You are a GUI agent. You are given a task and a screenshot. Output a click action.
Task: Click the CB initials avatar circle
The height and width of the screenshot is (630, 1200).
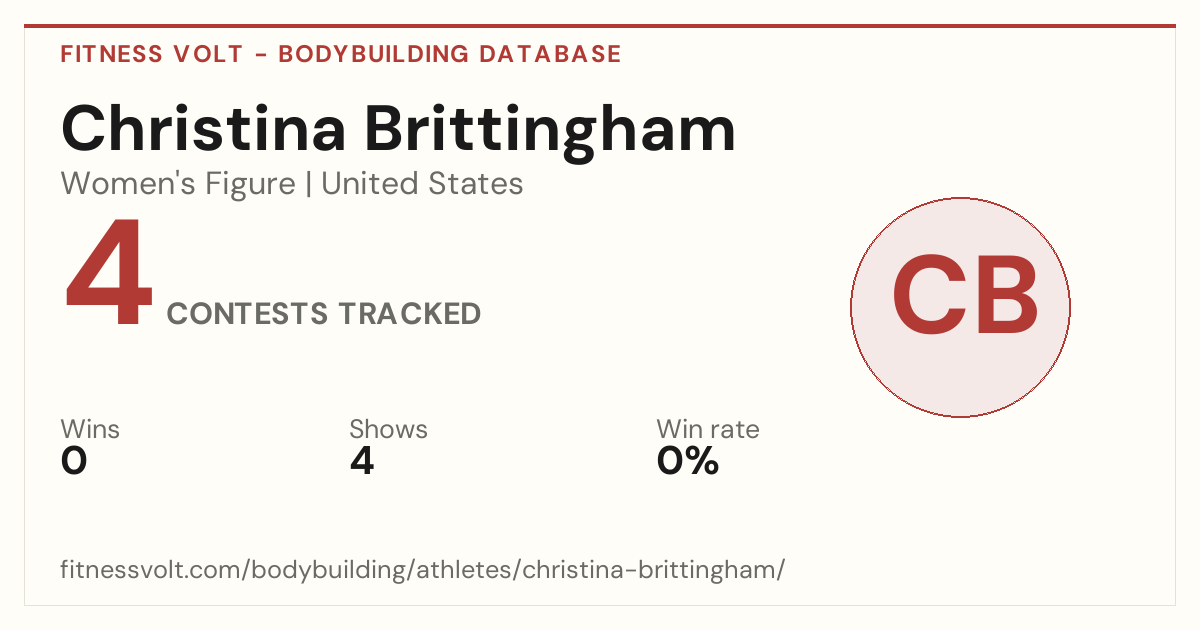coord(960,307)
